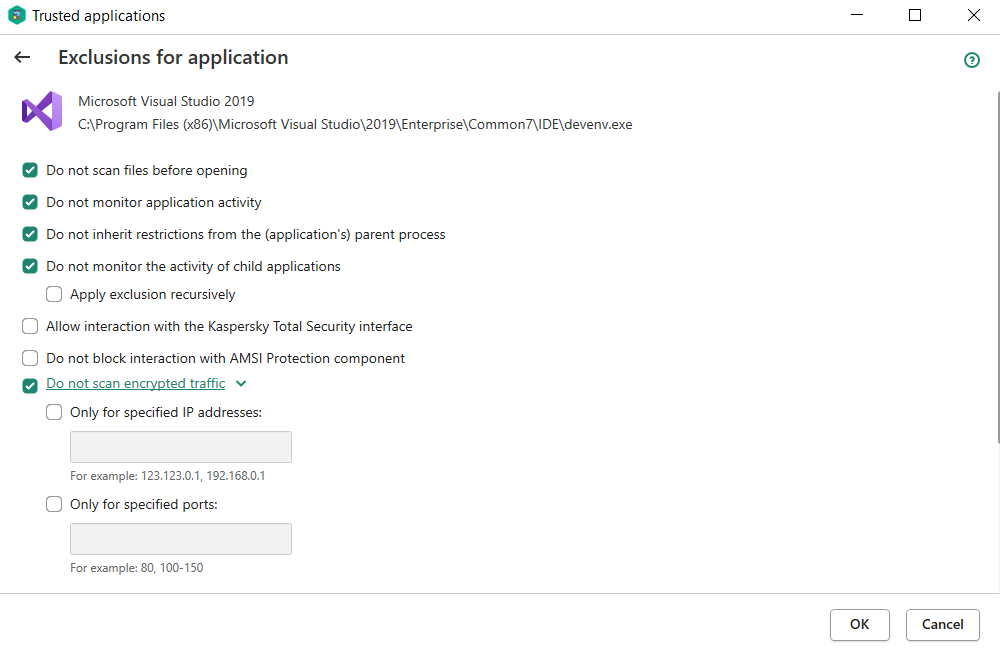Click the specified ports input field
The image size is (1000, 649).
pyautogui.click(x=181, y=539)
